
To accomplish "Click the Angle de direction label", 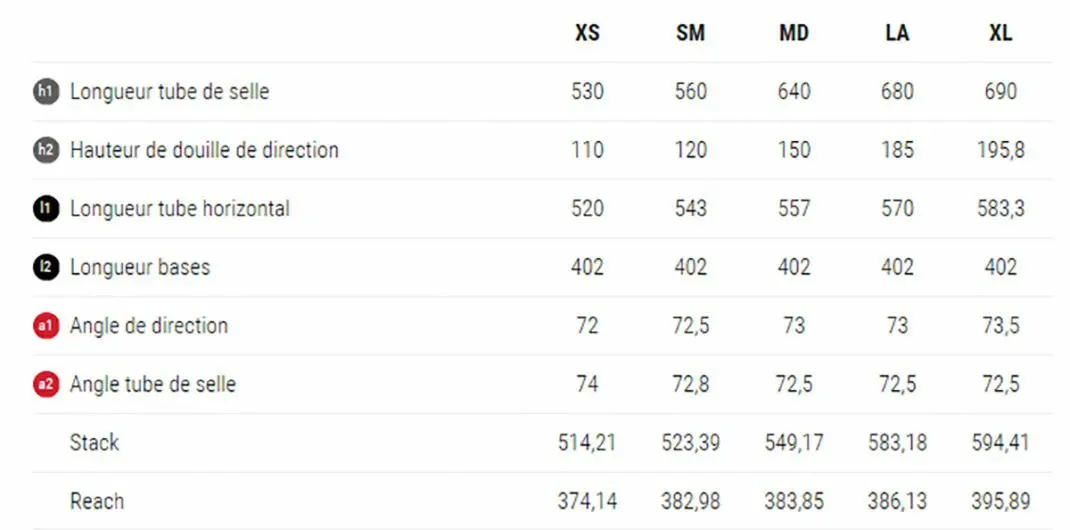I will click(x=149, y=326).
